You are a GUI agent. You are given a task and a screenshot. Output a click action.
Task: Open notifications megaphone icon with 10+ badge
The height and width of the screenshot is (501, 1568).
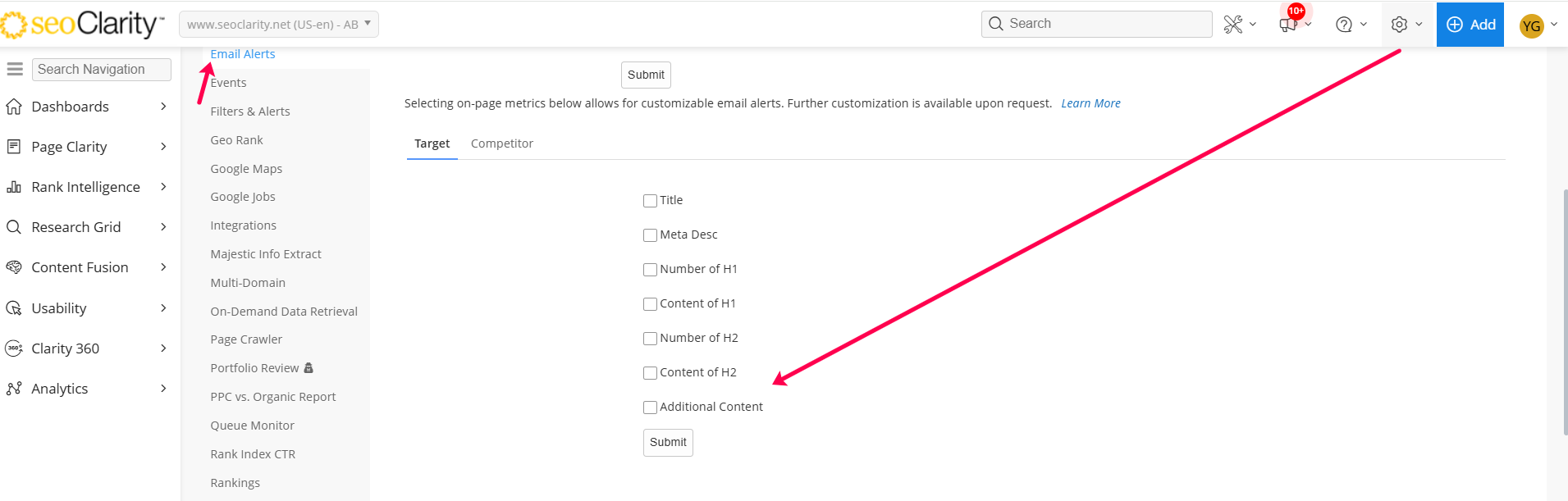(1288, 25)
